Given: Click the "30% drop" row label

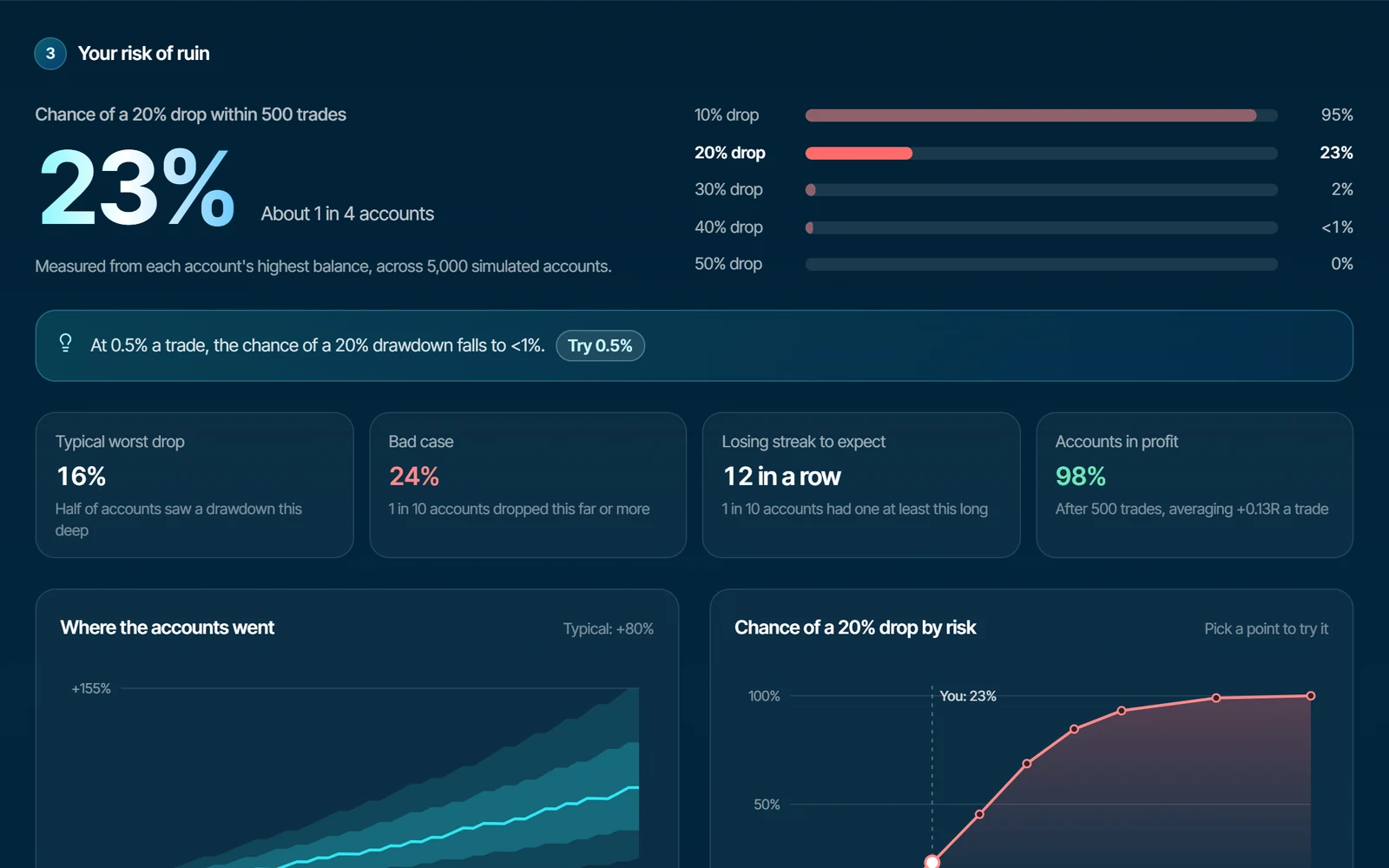Looking at the screenshot, I should click(728, 189).
